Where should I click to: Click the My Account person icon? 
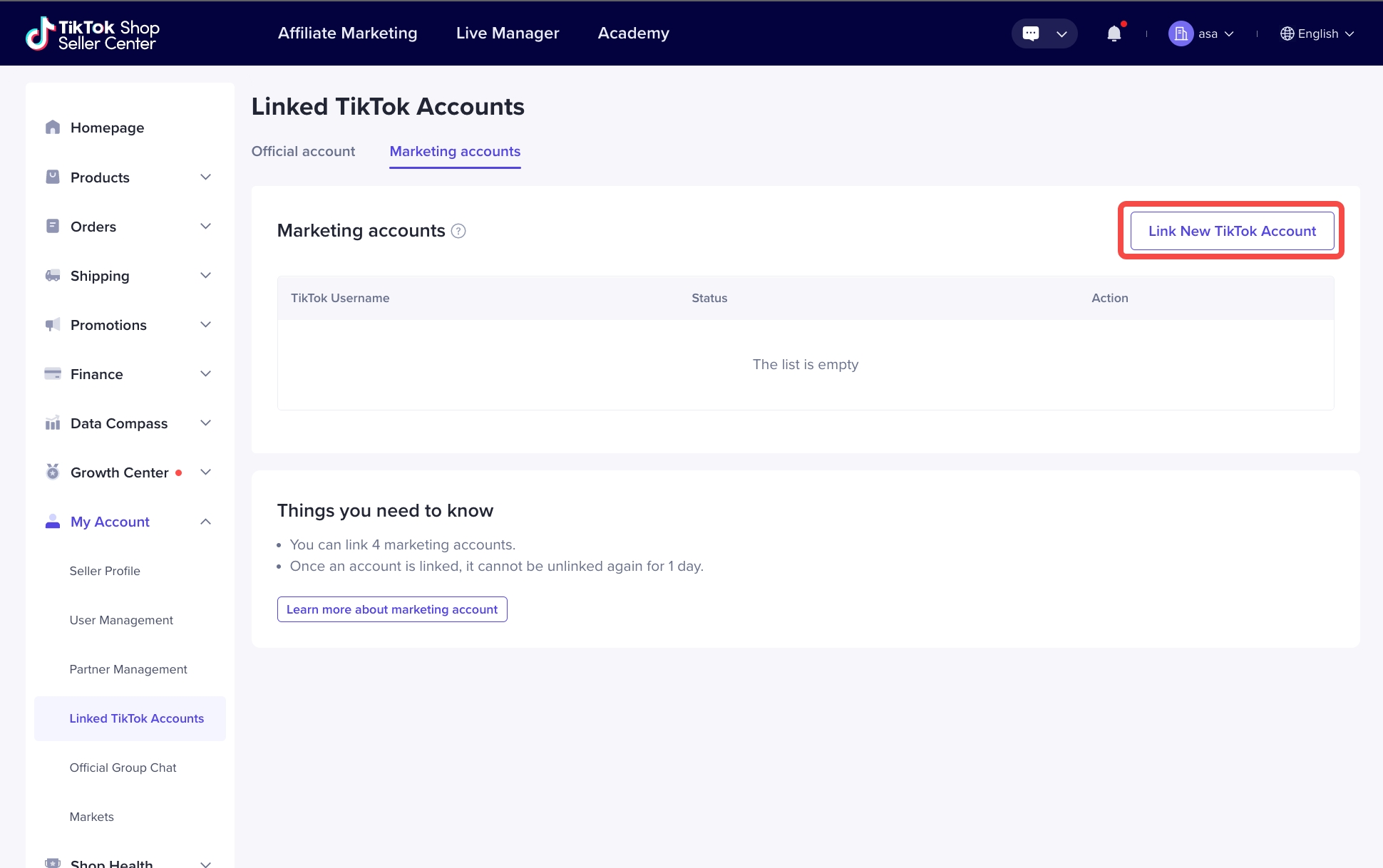tap(53, 522)
